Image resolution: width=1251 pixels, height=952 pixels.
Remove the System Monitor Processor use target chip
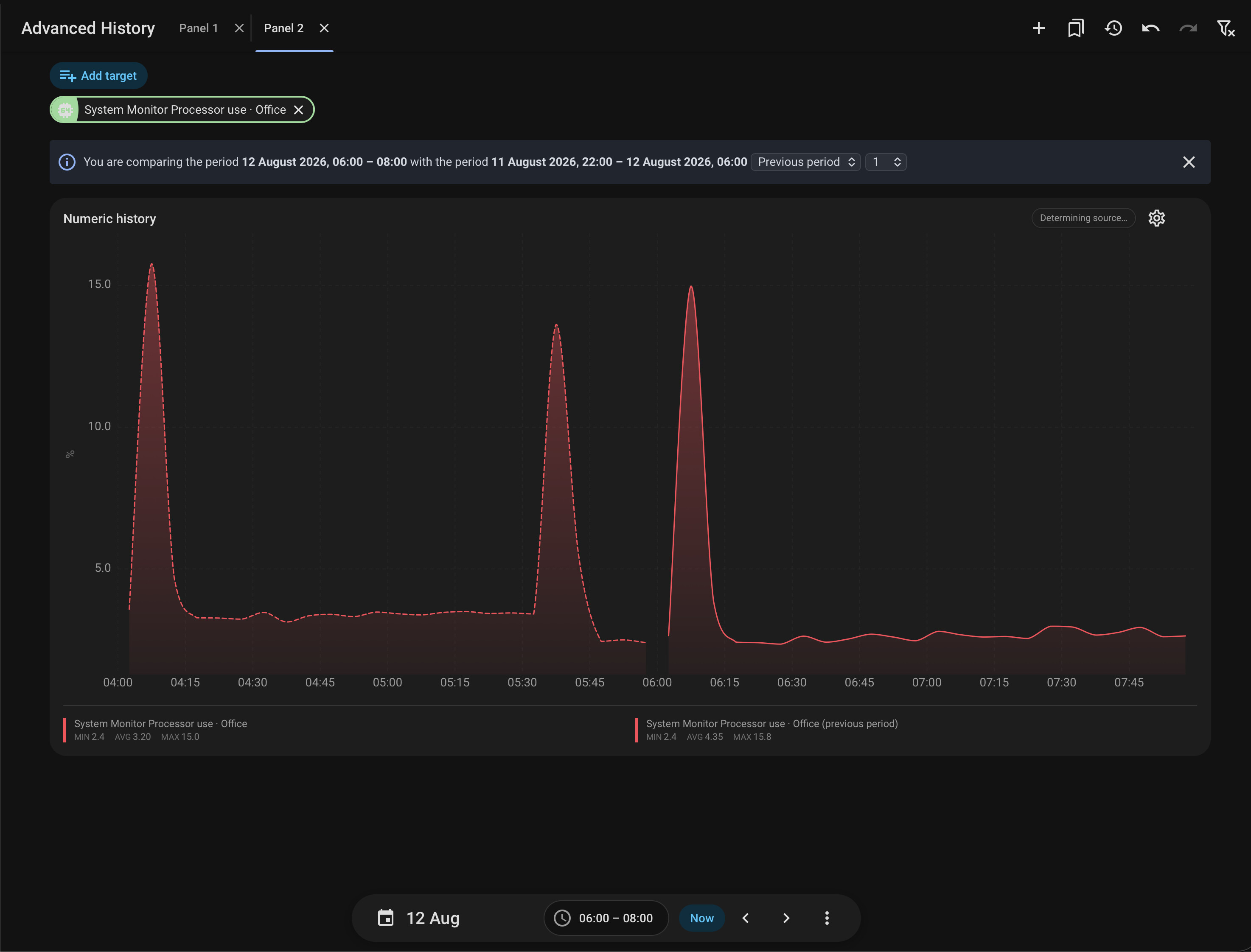[x=299, y=110]
